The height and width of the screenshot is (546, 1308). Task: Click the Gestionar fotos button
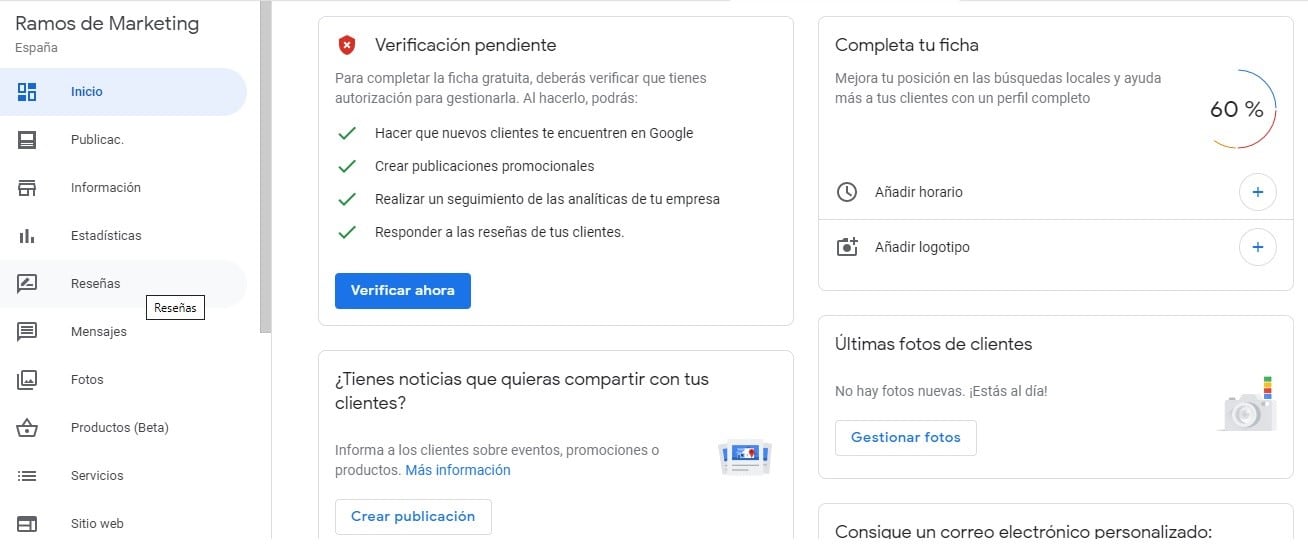point(906,438)
